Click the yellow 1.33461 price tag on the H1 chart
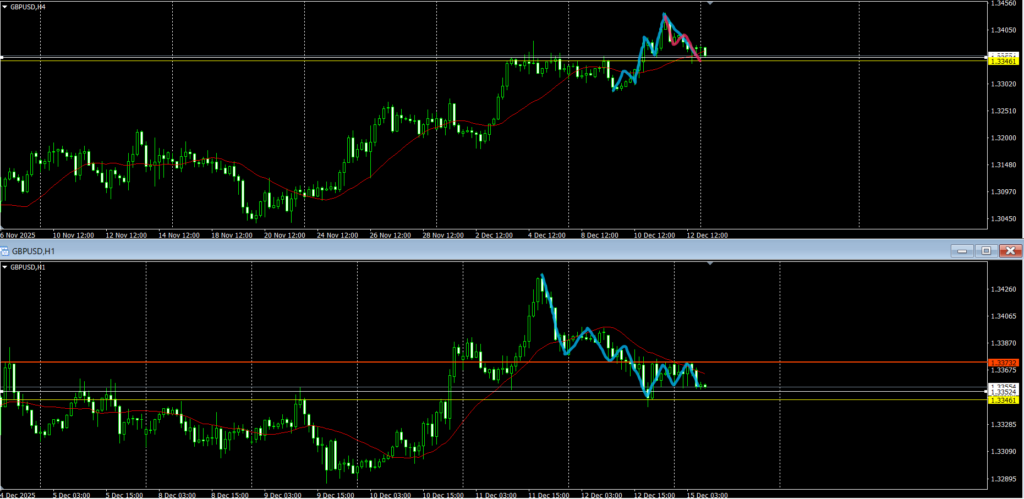Image resolution: width=1024 pixels, height=499 pixels. [x=1002, y=400]
